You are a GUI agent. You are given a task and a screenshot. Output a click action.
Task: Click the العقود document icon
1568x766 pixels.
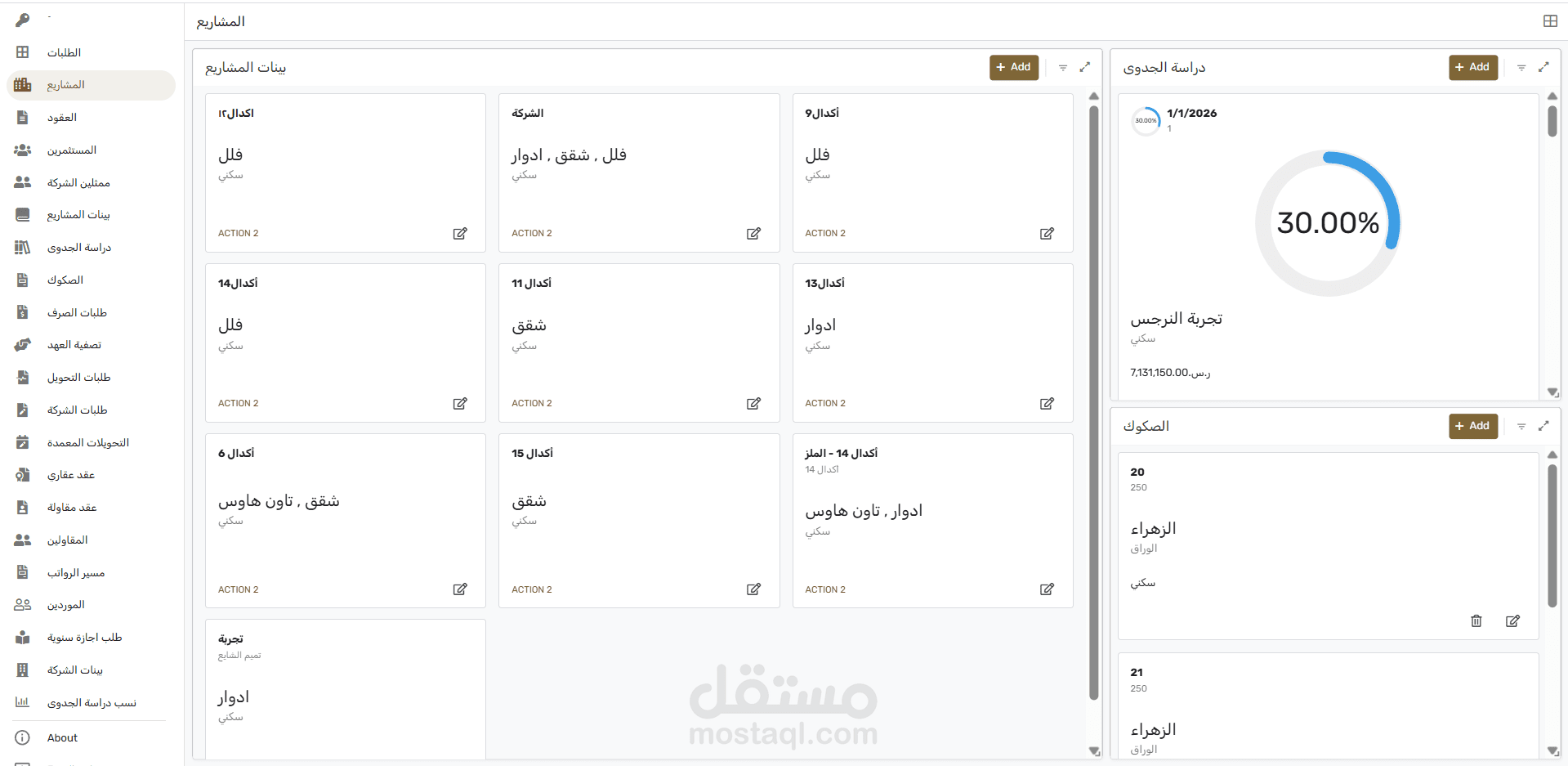pyautogui.click(x=22, y=118)
